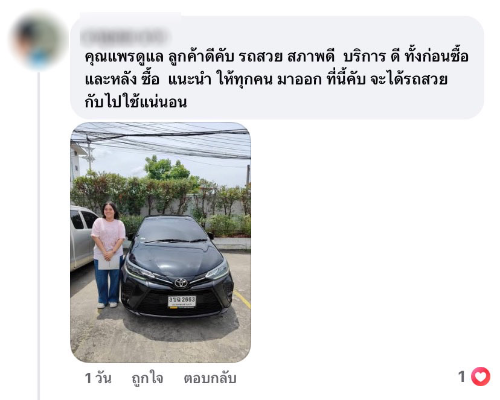The height and width of the screenshot is (400, 500).
Task: Click the vertical comment thread line
Action: coord(39,235)
